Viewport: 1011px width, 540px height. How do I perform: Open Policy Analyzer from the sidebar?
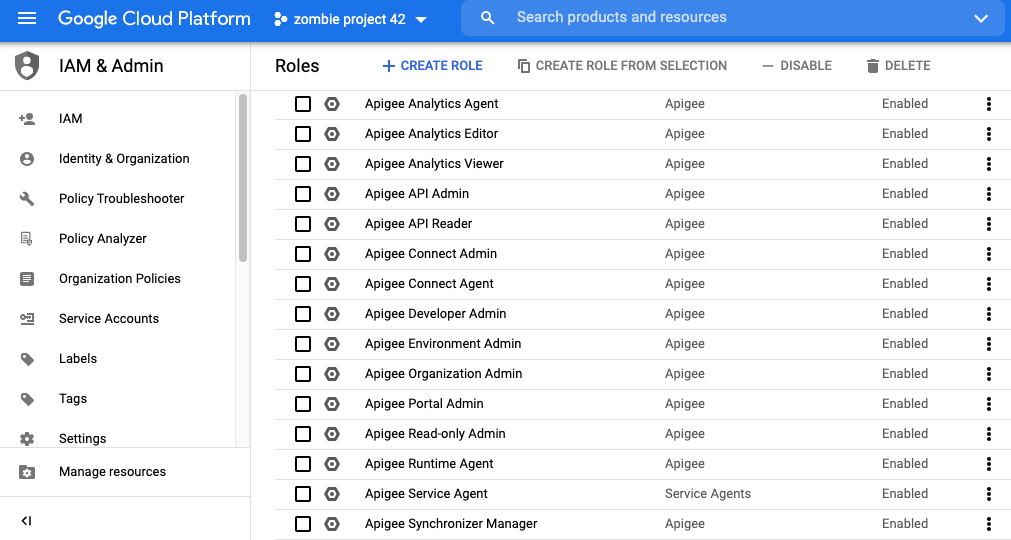pos(102,239)
